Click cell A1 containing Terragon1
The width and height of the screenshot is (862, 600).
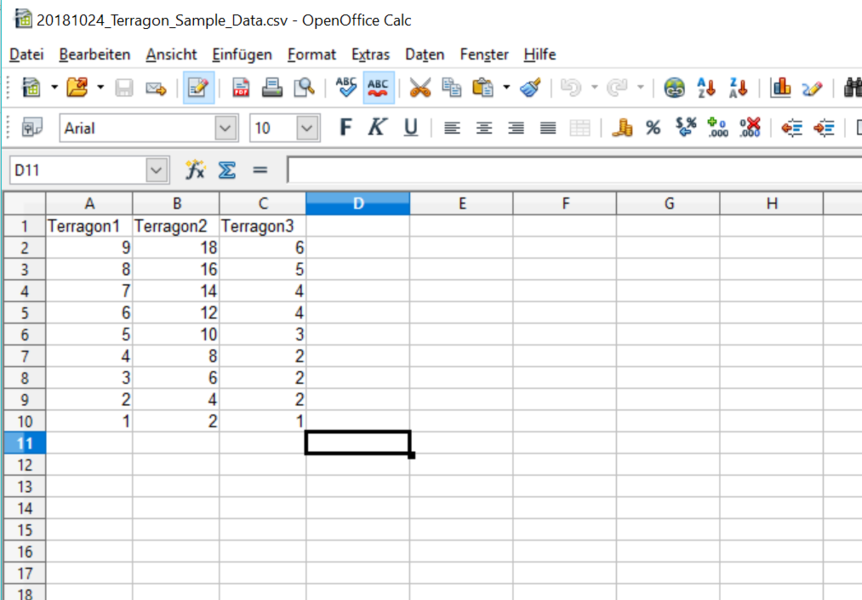pos(89,226)
